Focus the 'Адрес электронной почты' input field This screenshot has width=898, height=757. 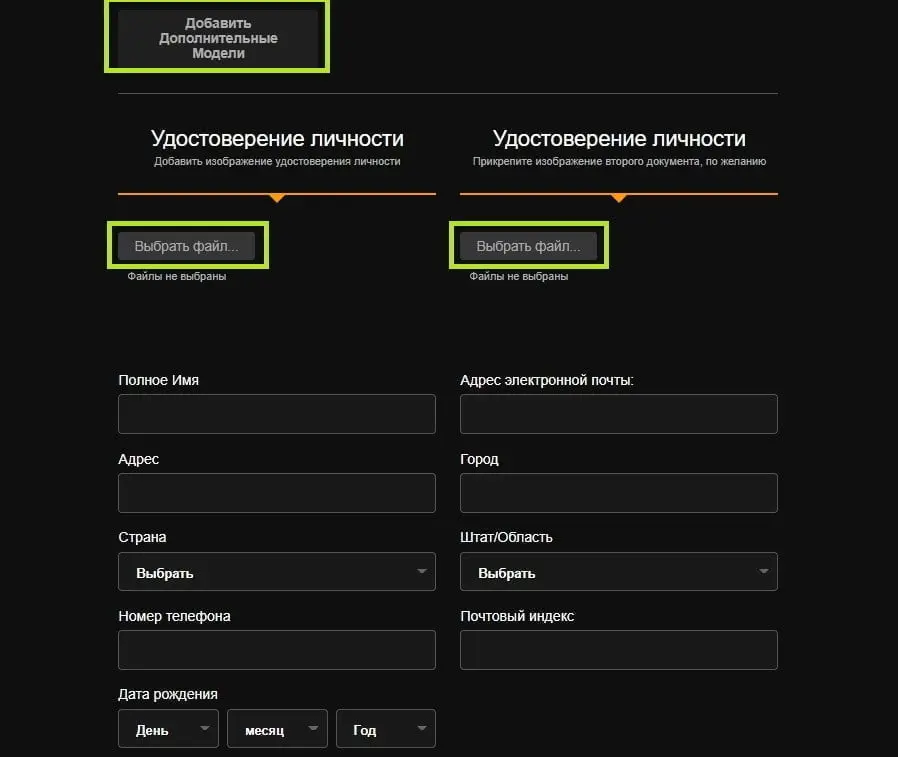click(619, 413)
